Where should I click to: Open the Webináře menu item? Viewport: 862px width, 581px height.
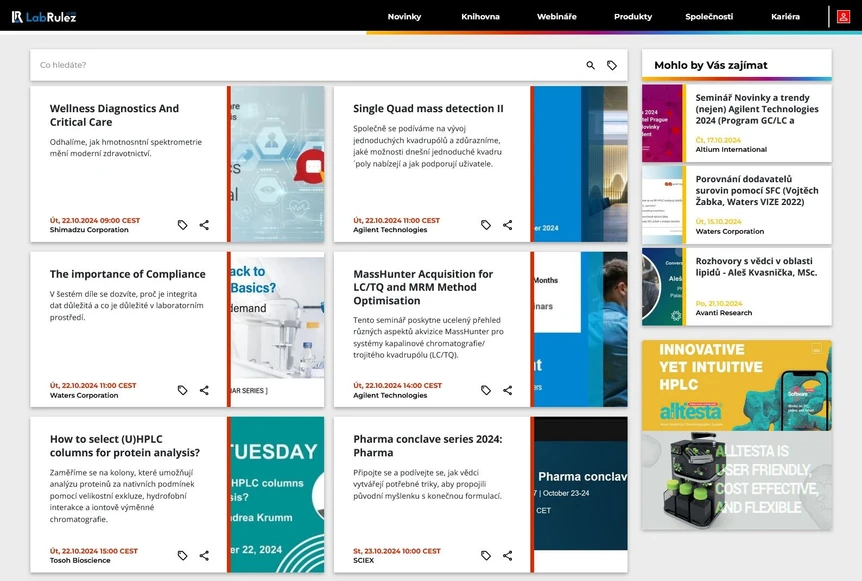pos(556,17)
